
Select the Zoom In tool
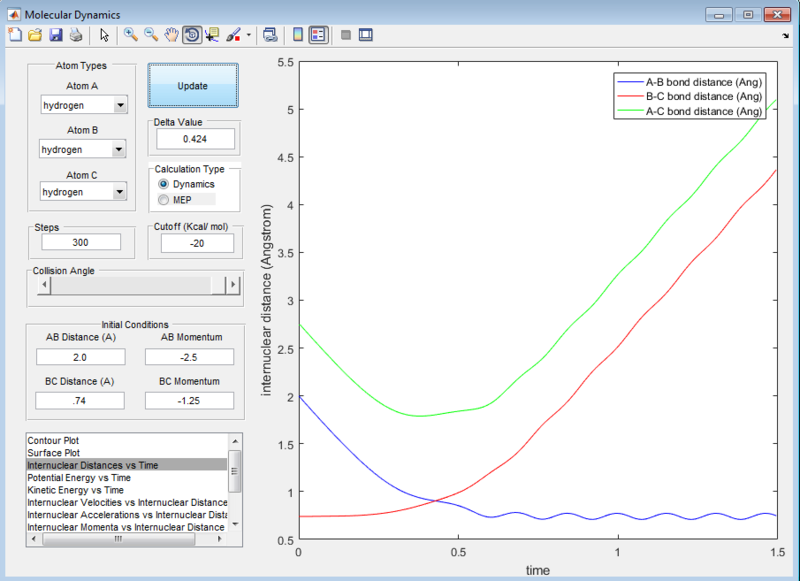[x=130, y=34]
